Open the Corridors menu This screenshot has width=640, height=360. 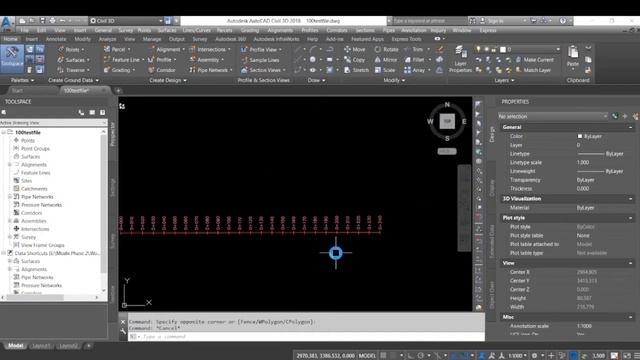click(x=337, y=30)
